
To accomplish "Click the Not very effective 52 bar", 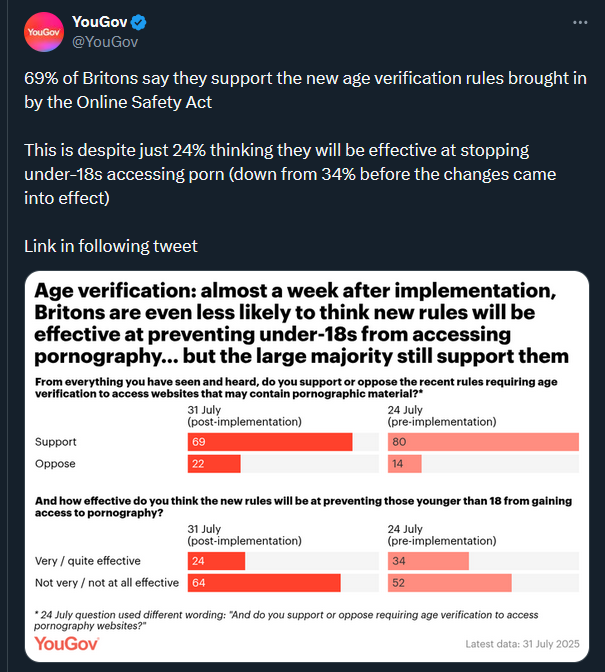I will (449, 583).
